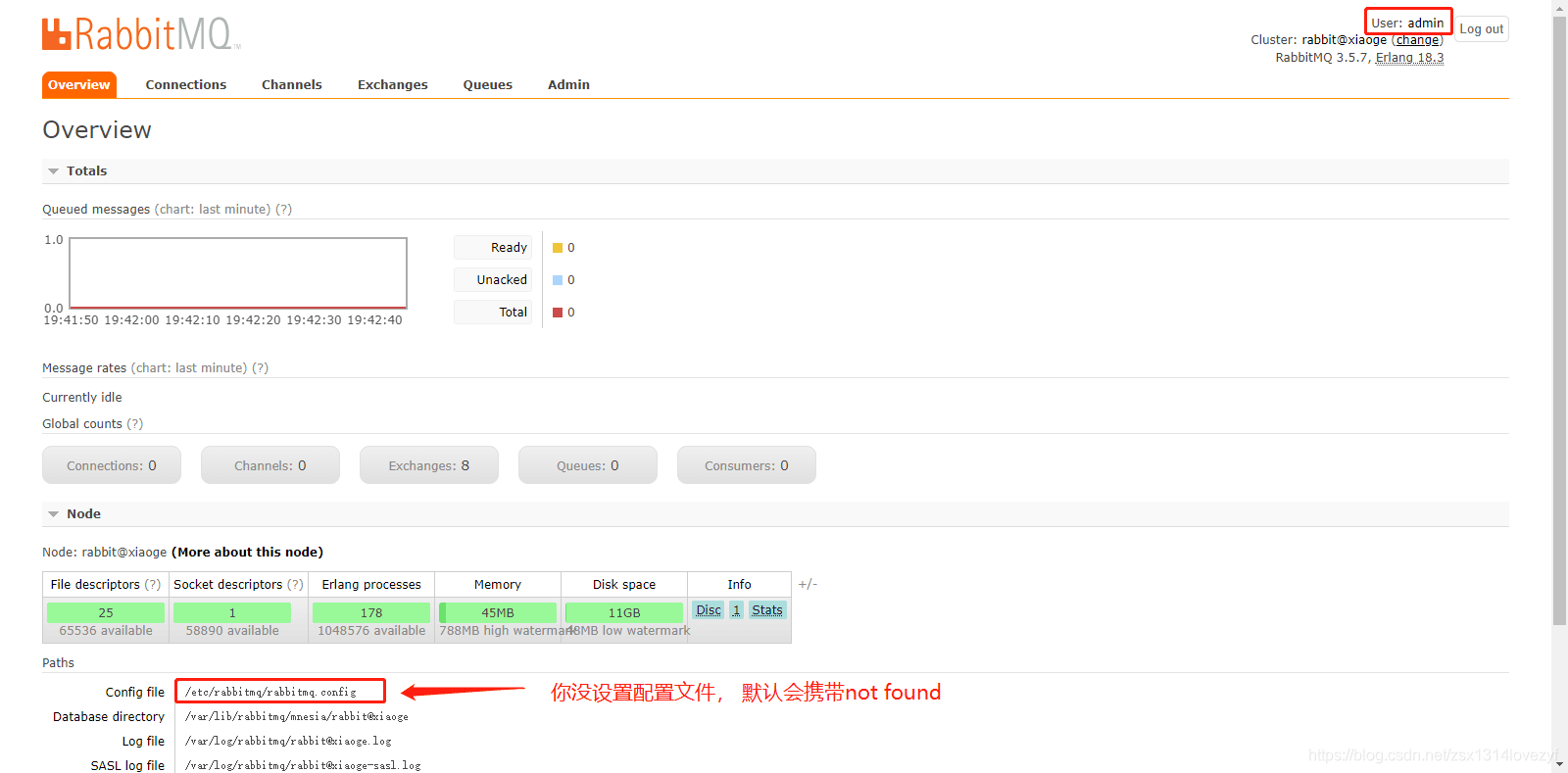Viewport: 1568px width, 773px height.
Task: Select the Database directory path text
Action: click(297, 717)
